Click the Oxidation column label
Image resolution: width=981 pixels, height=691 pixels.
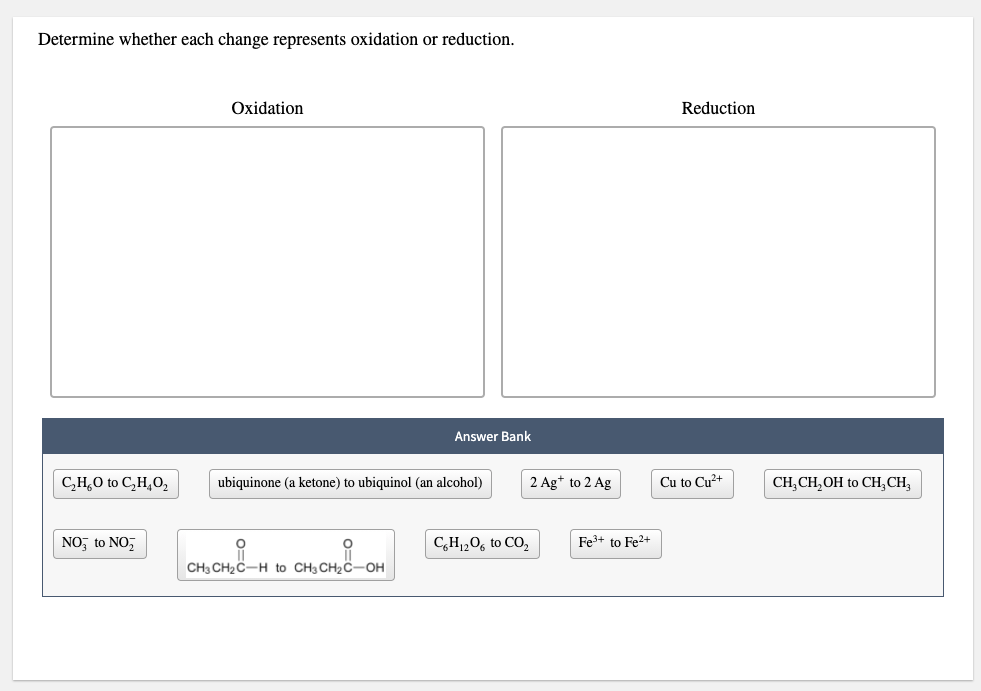point(266,108)
